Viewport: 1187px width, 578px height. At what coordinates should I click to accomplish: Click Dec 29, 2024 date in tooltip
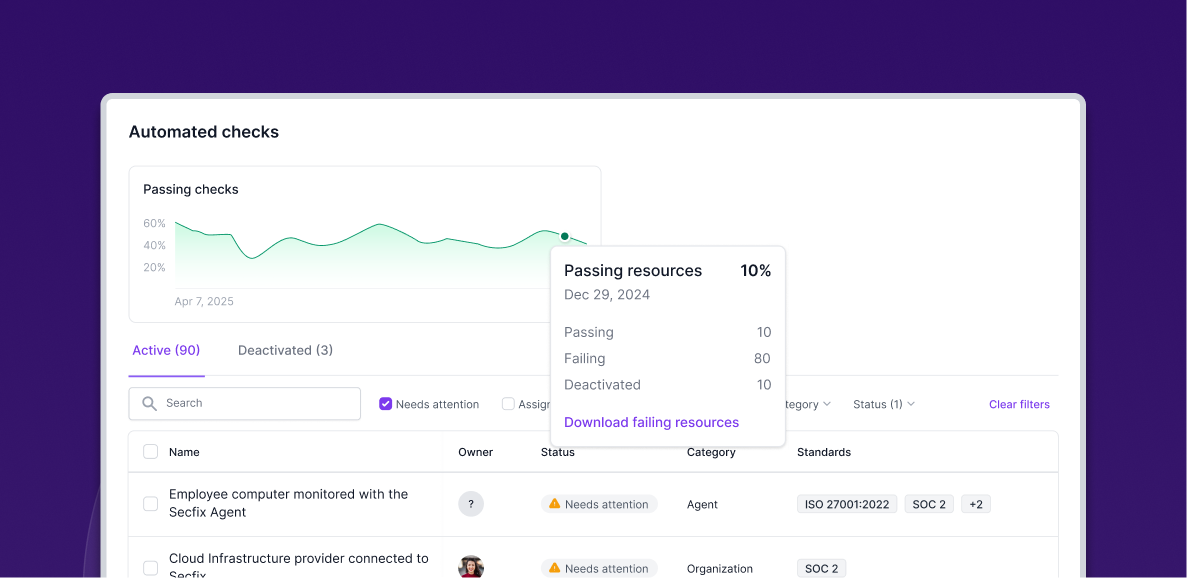pyautogui.click(x=607, y=294)
